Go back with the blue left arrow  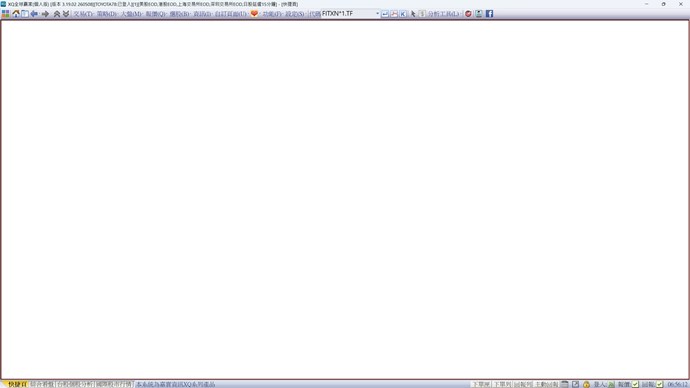coord(34,14)
